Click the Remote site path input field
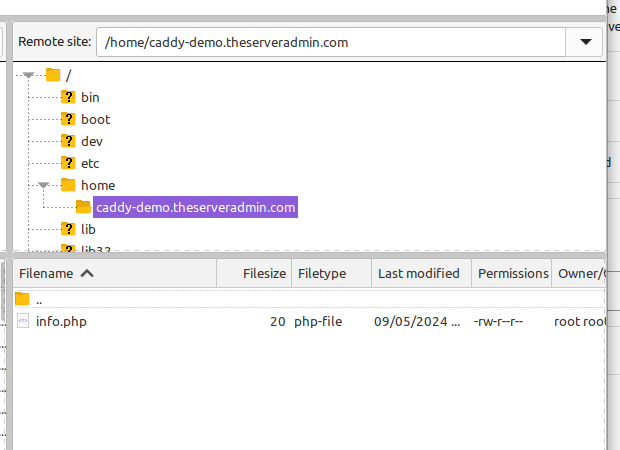 [330, 43]
